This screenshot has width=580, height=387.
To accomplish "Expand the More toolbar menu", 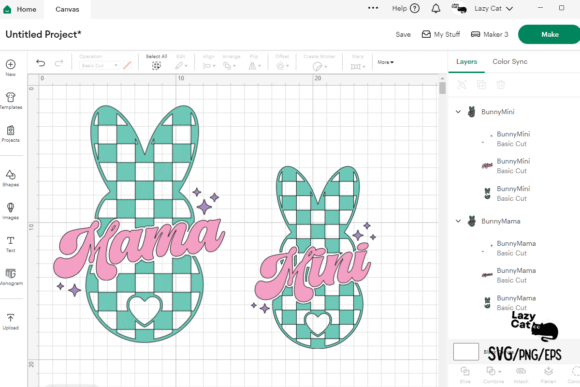I will coord(385,62).
